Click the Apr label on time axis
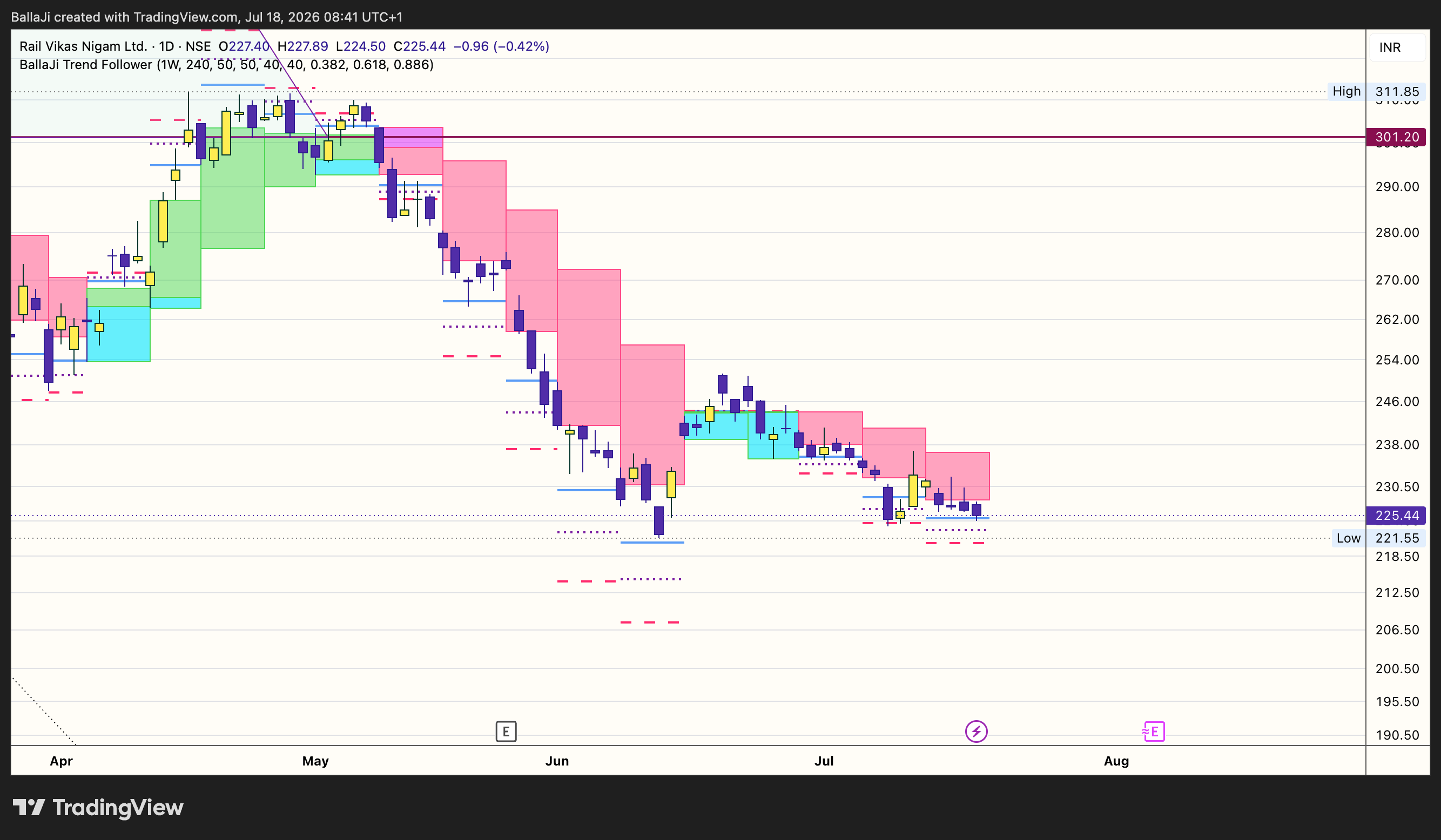 (x=61, y=761)
